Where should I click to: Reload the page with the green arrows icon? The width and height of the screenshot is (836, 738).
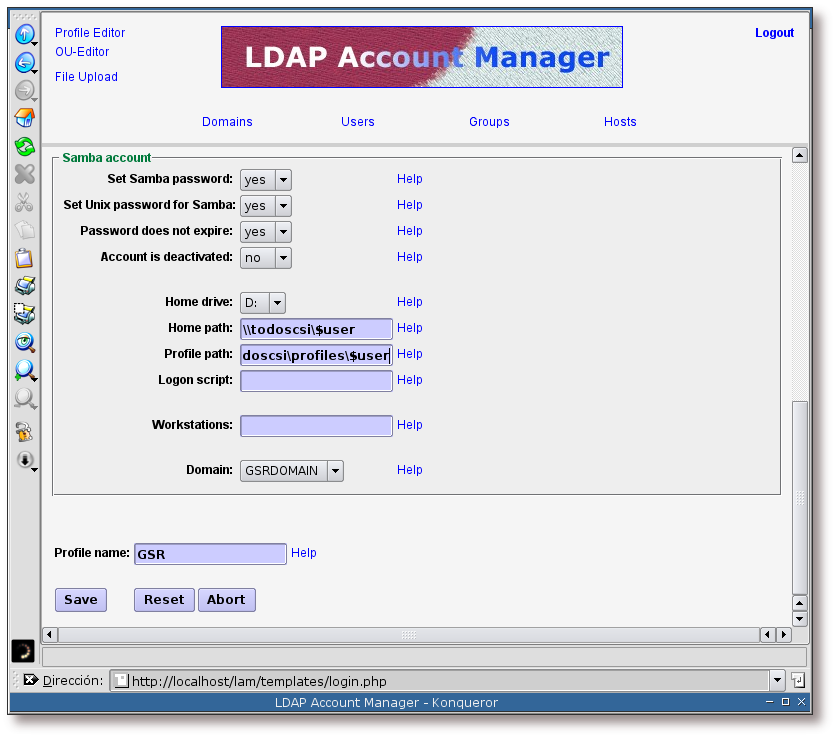pyautogui.click(x=24, y=147)
